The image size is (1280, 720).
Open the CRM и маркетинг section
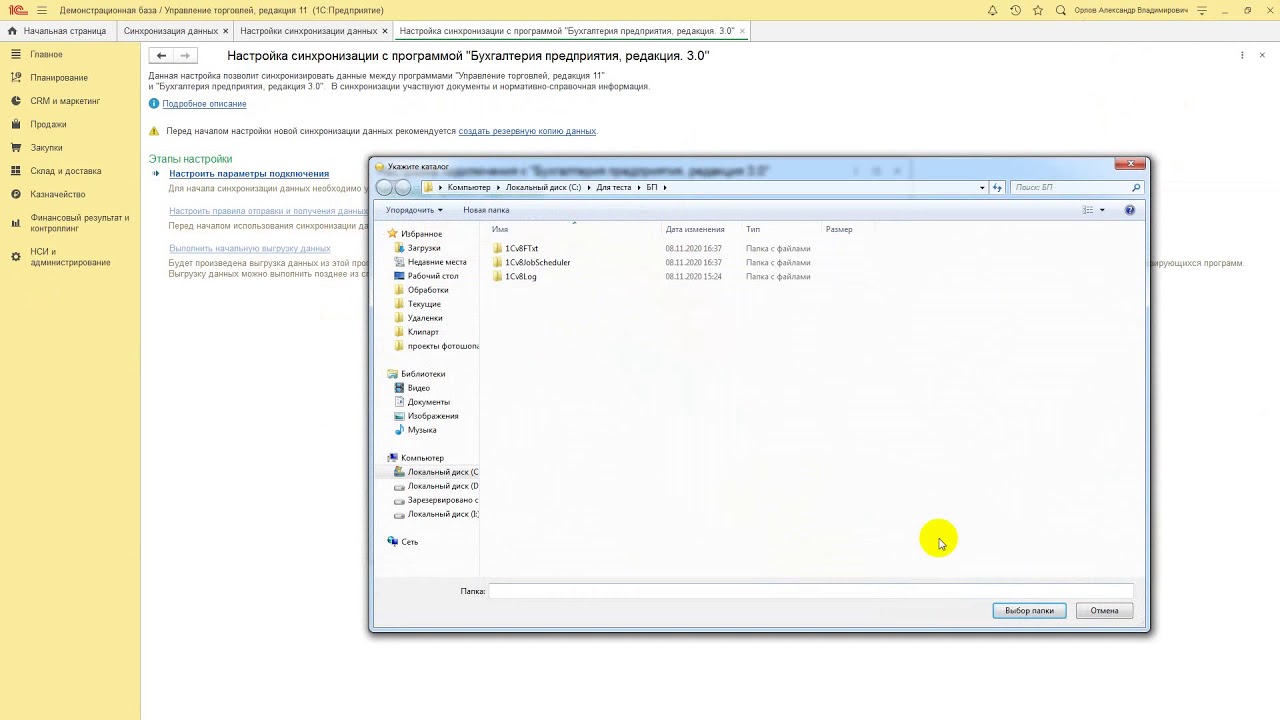pos(65,101)
